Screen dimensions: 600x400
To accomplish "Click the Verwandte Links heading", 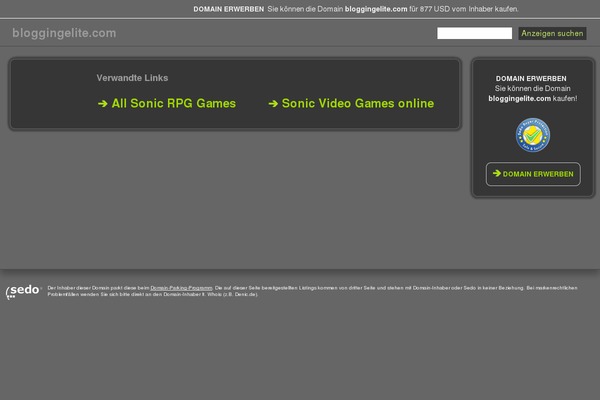I will tap(132, 78).
